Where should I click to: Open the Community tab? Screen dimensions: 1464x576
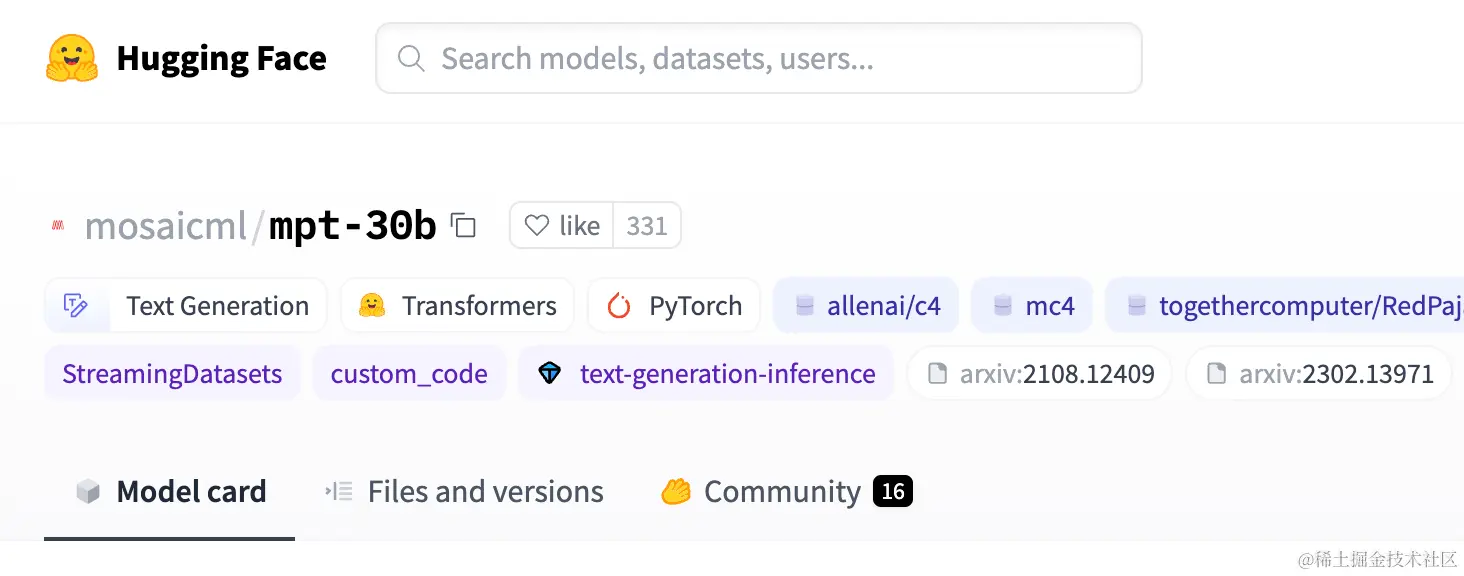pos(785,492)
